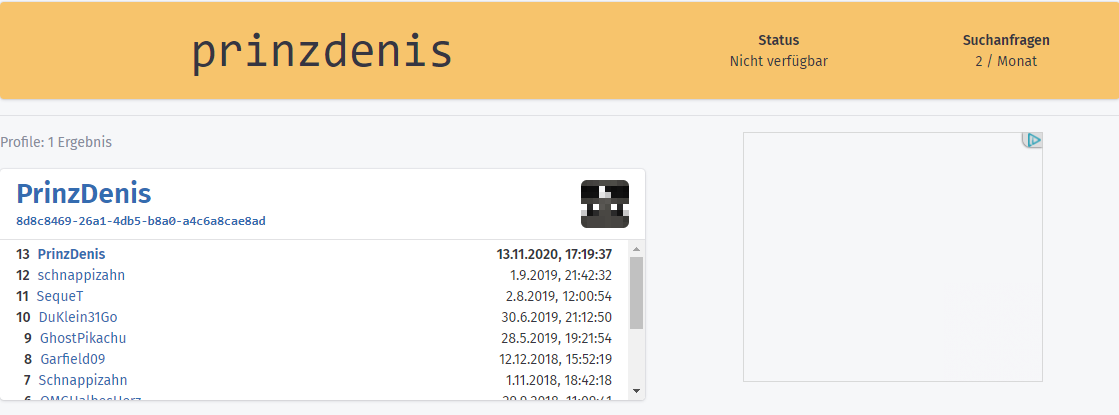The height and width of the screenshot is (415, 1119).
Task: Click the scrollbar up arrow in name history
Action: 637,249
